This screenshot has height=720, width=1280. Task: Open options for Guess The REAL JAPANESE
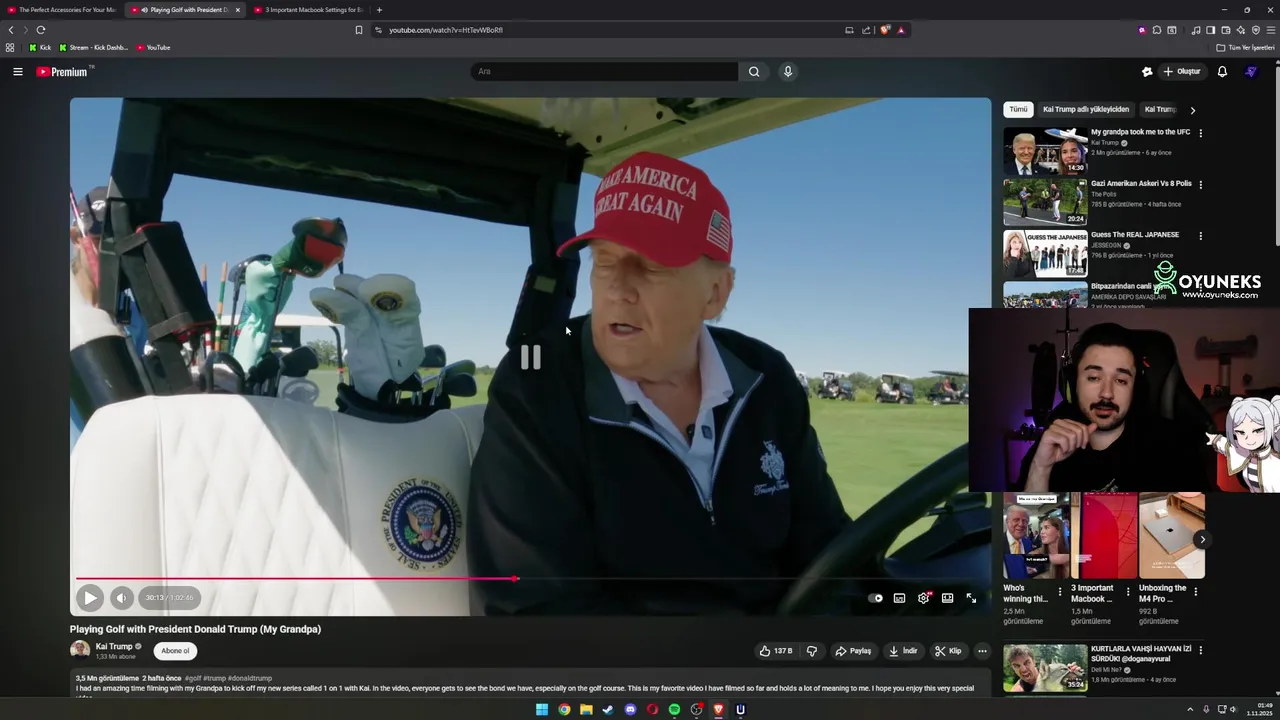click(1201, 236)
